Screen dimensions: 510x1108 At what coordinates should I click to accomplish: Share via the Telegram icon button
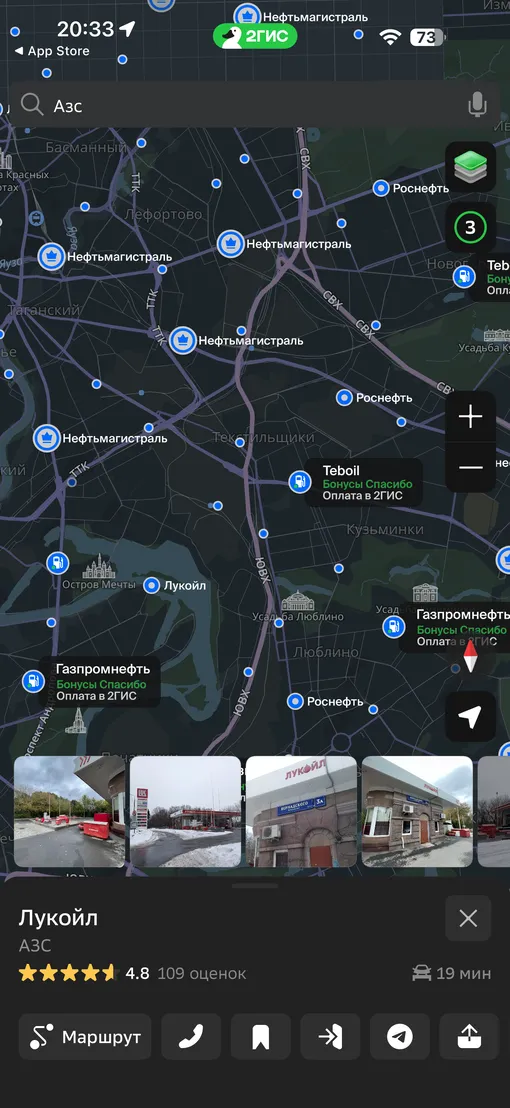coord(400,1037)
